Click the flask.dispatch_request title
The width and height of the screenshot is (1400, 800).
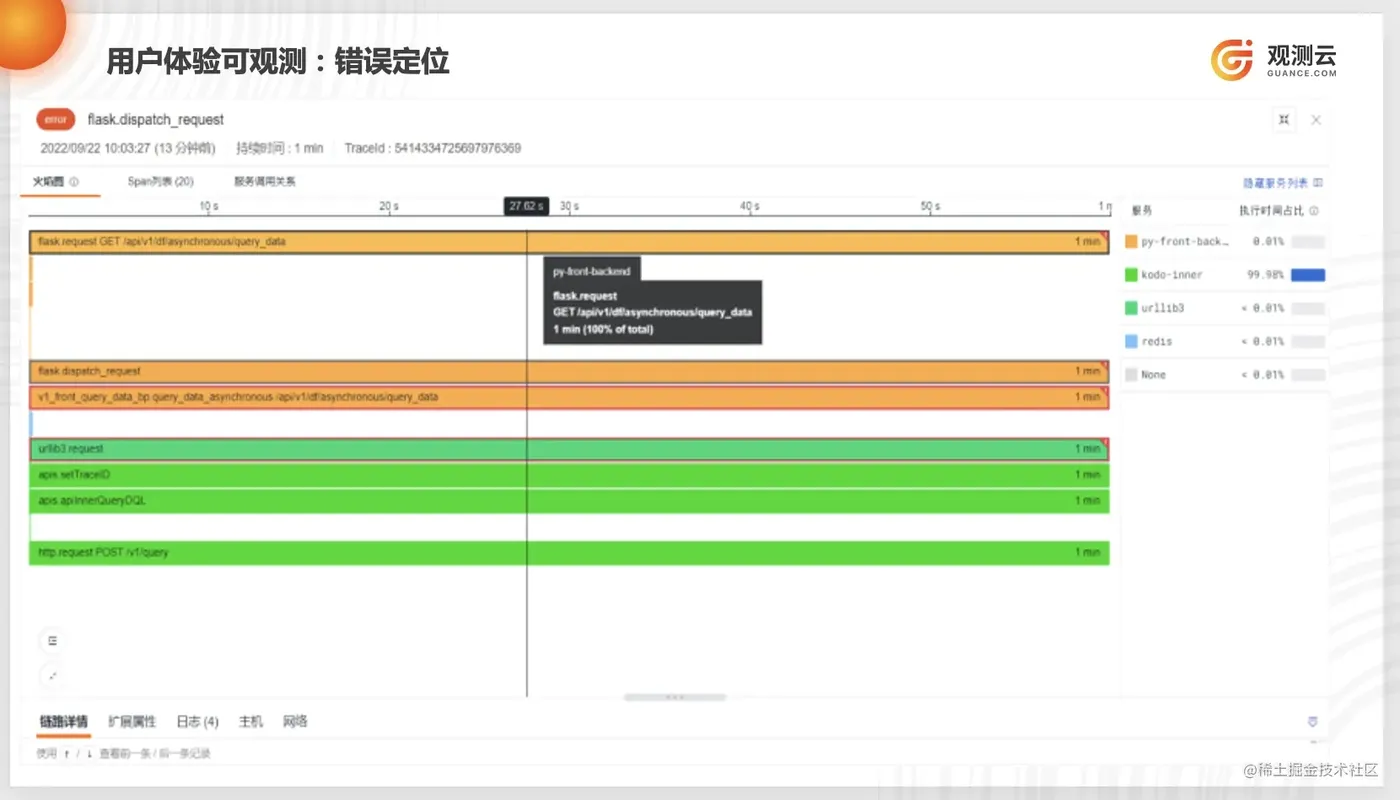point(156,120)
